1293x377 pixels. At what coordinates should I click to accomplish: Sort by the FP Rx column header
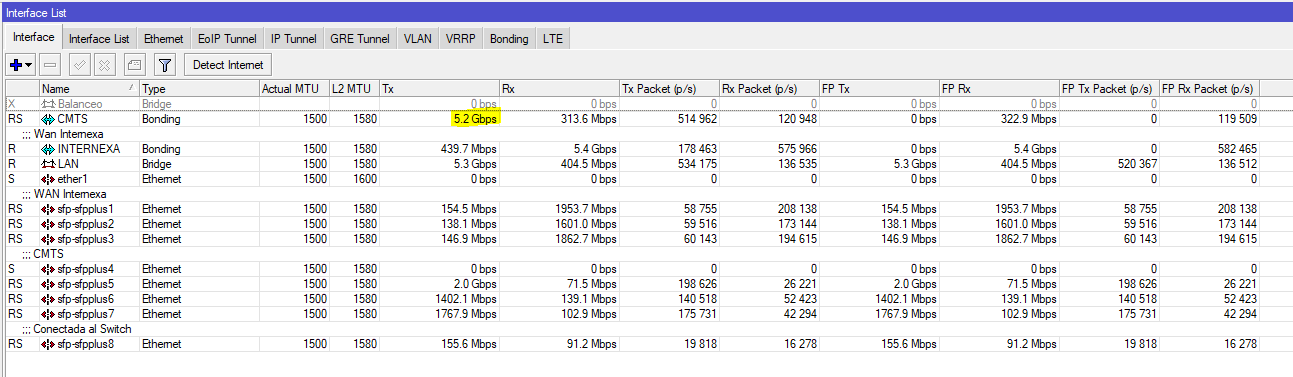999,89
